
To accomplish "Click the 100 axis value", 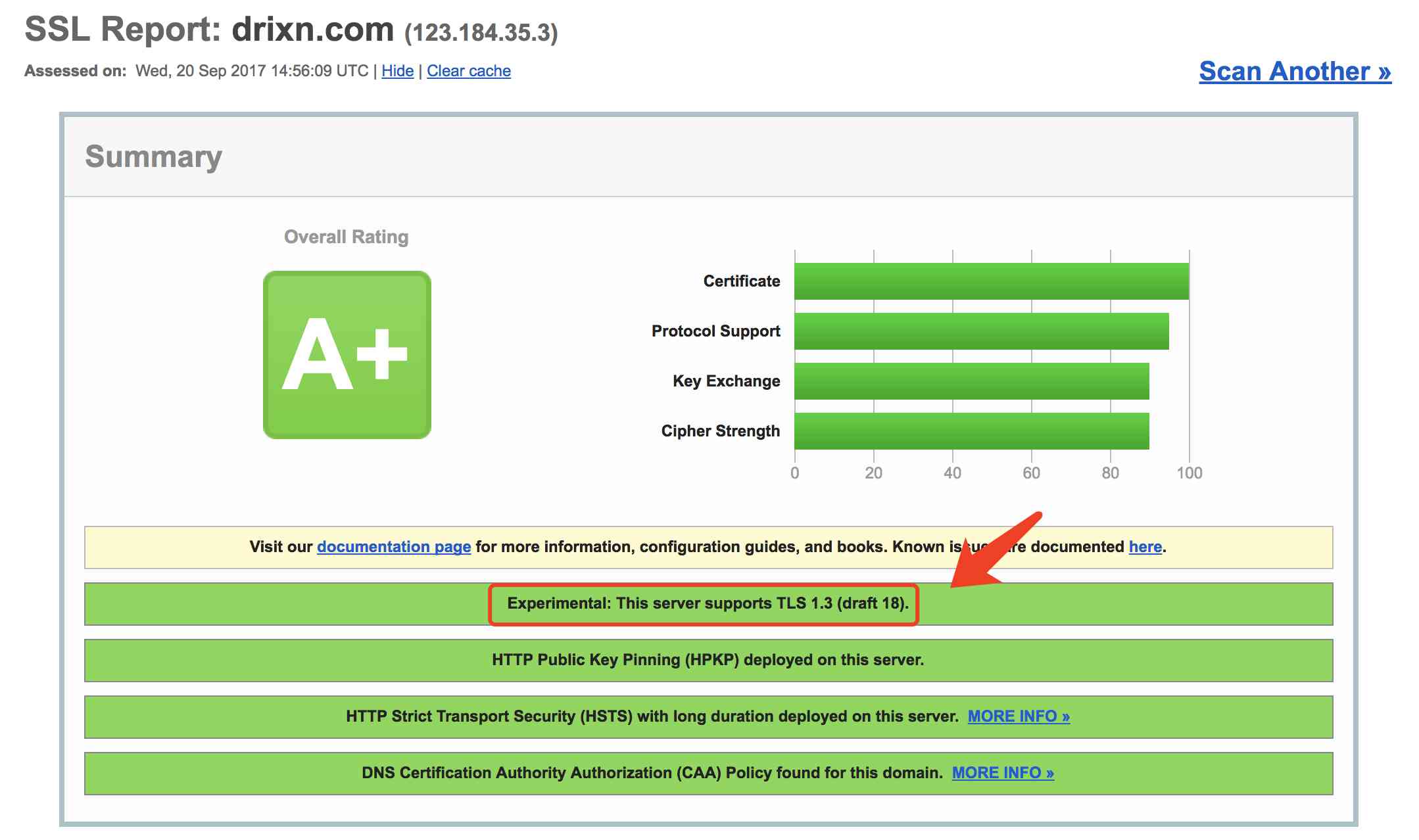I will tap(1190, 473).
